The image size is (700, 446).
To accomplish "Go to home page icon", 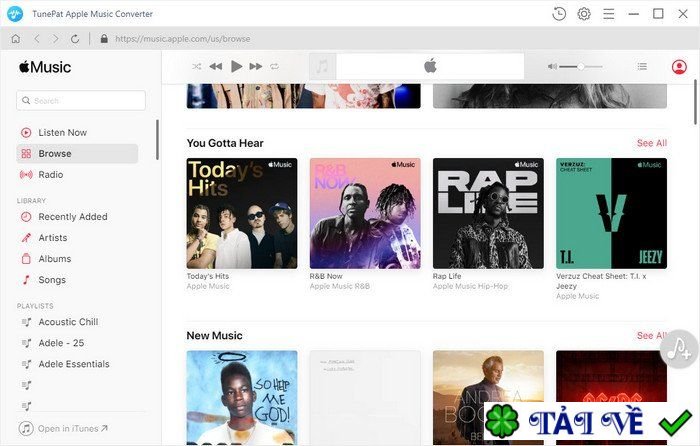I will coord(16,39).
